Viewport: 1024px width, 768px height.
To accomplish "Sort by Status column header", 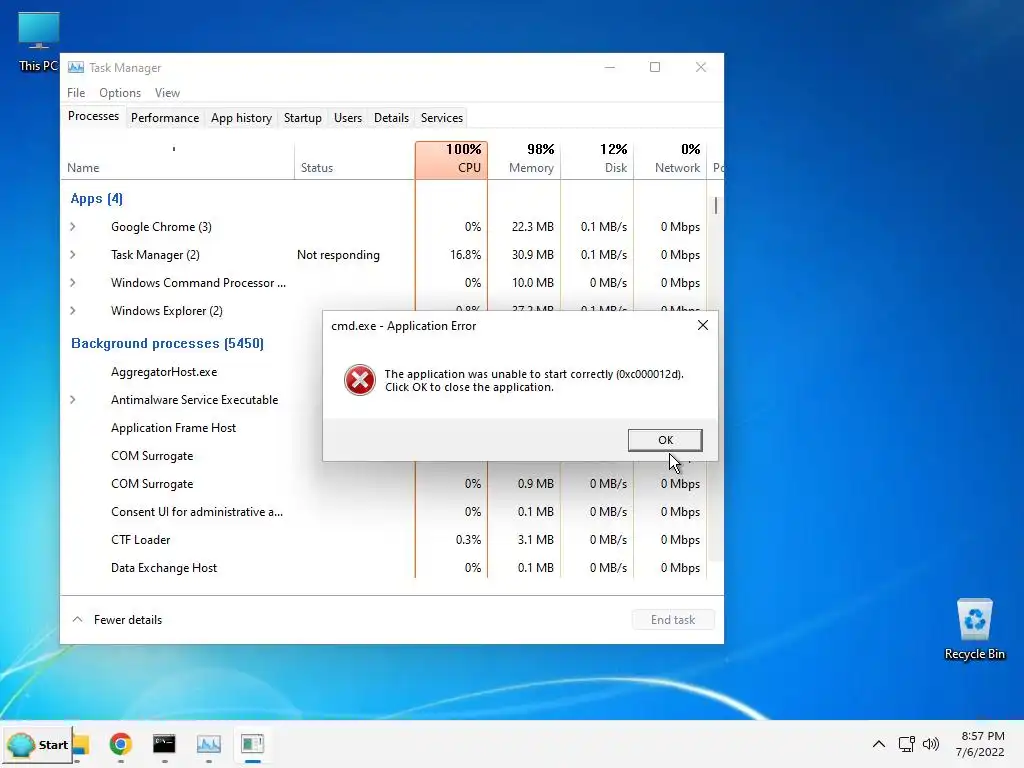I will (x=355, y=159).
